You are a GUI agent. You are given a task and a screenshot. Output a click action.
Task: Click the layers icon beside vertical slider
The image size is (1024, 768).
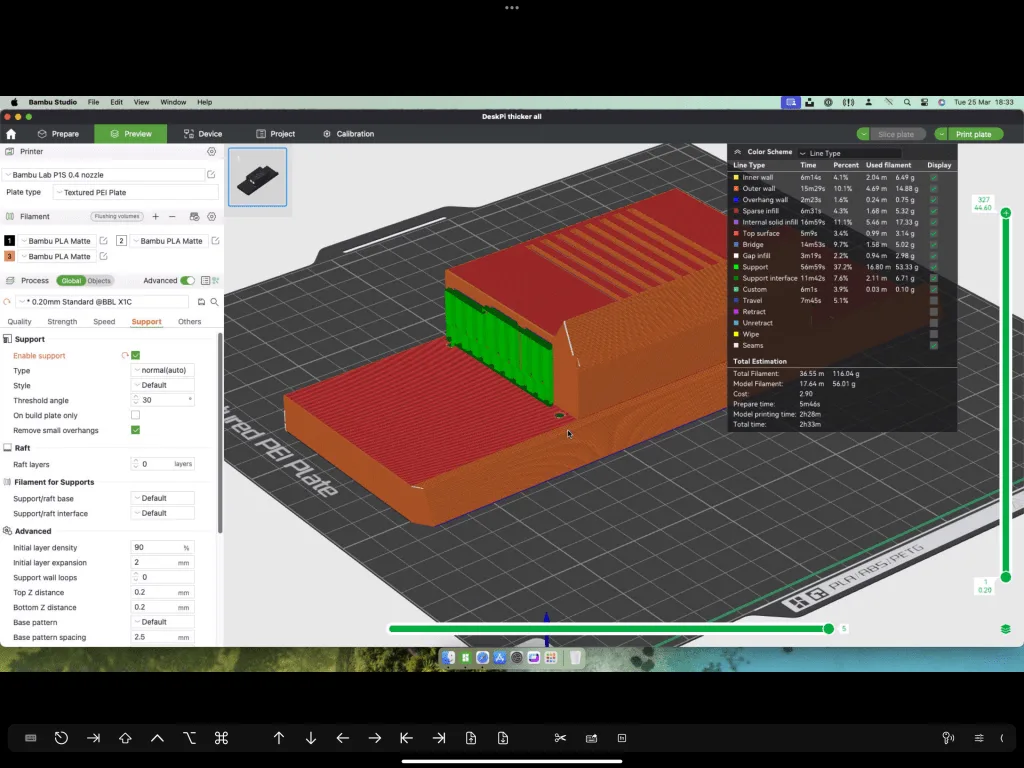[1006, 629]
